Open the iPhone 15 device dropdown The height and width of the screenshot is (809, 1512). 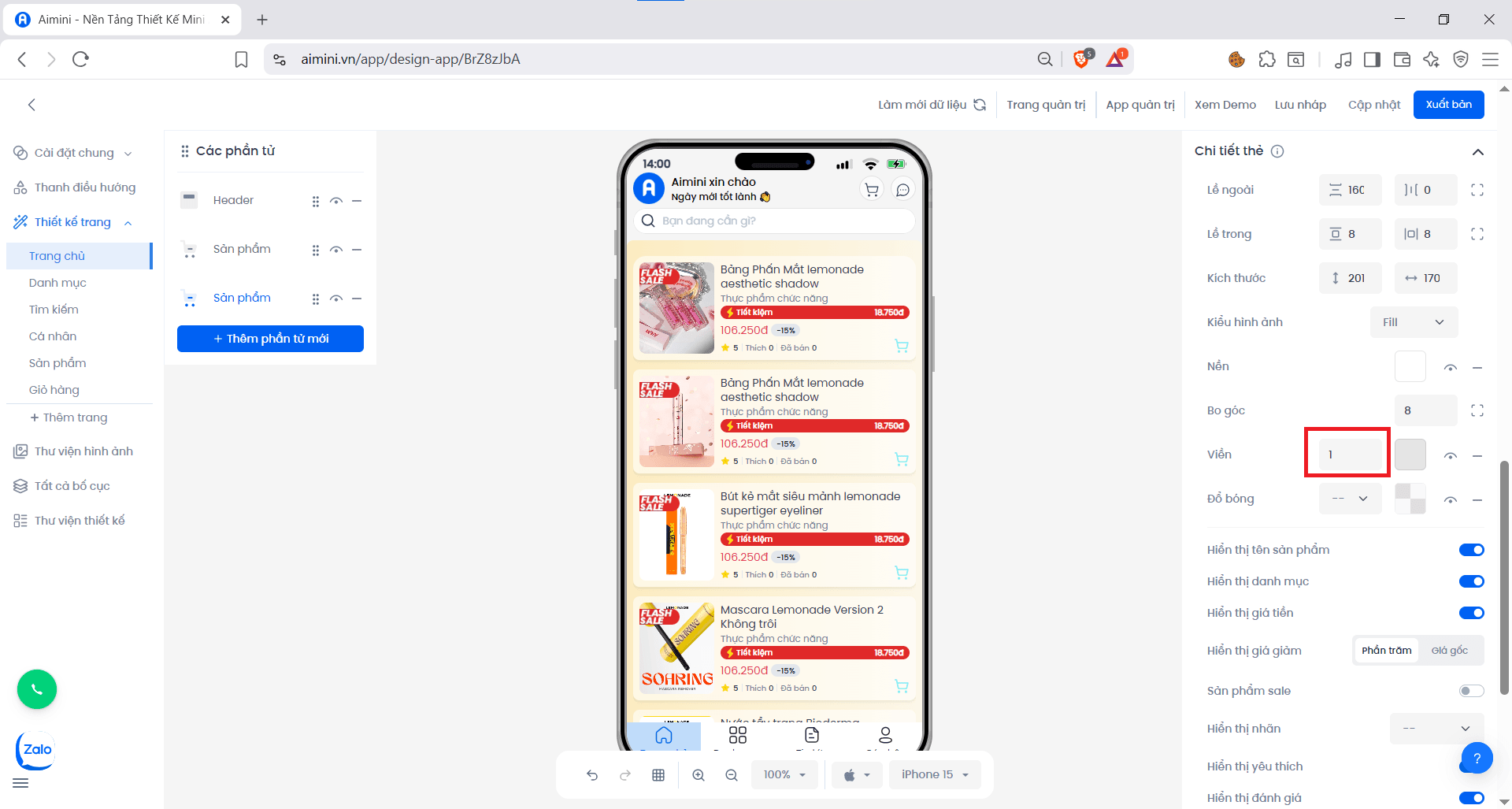pyautogui.click(x=935, y=775)
